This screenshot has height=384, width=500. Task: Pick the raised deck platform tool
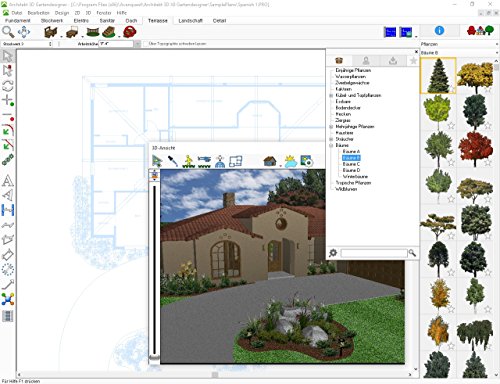pyautogui.click(x=72, y=32)
